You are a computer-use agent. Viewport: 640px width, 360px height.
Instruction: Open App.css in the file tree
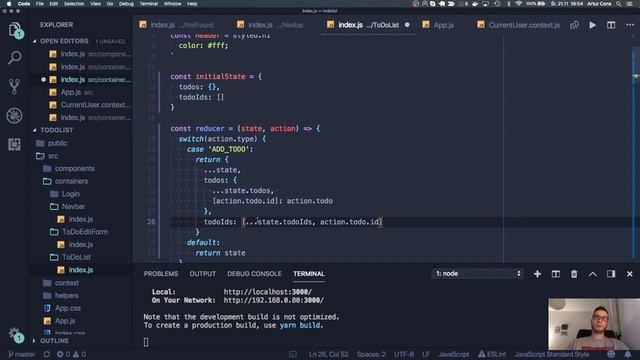pos(68,308)
